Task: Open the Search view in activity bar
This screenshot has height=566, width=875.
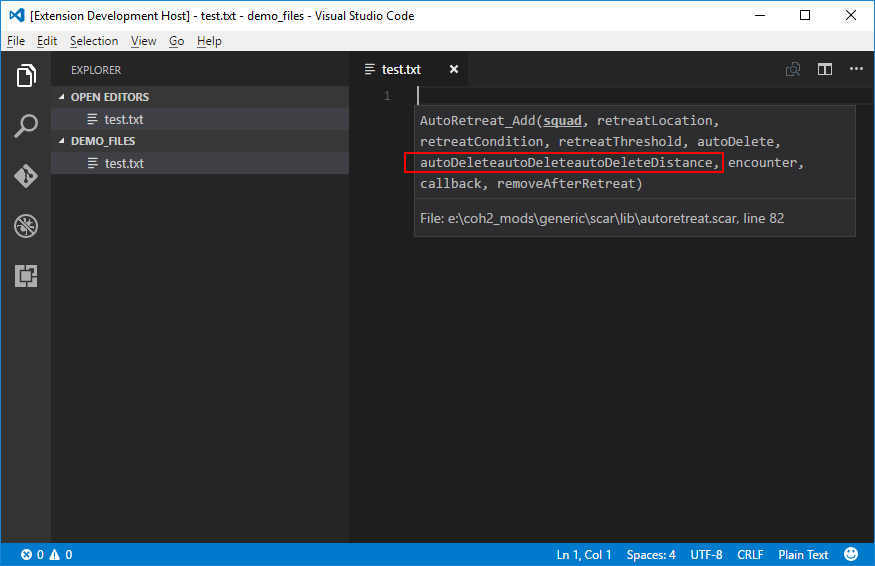Action: 26,126
